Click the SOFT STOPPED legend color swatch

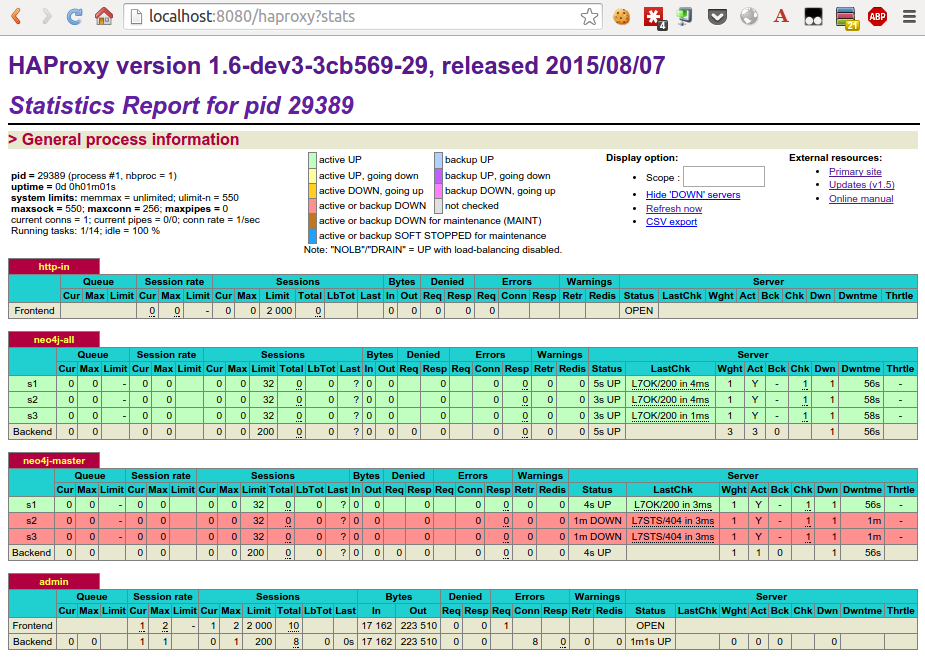pos(312,236)
